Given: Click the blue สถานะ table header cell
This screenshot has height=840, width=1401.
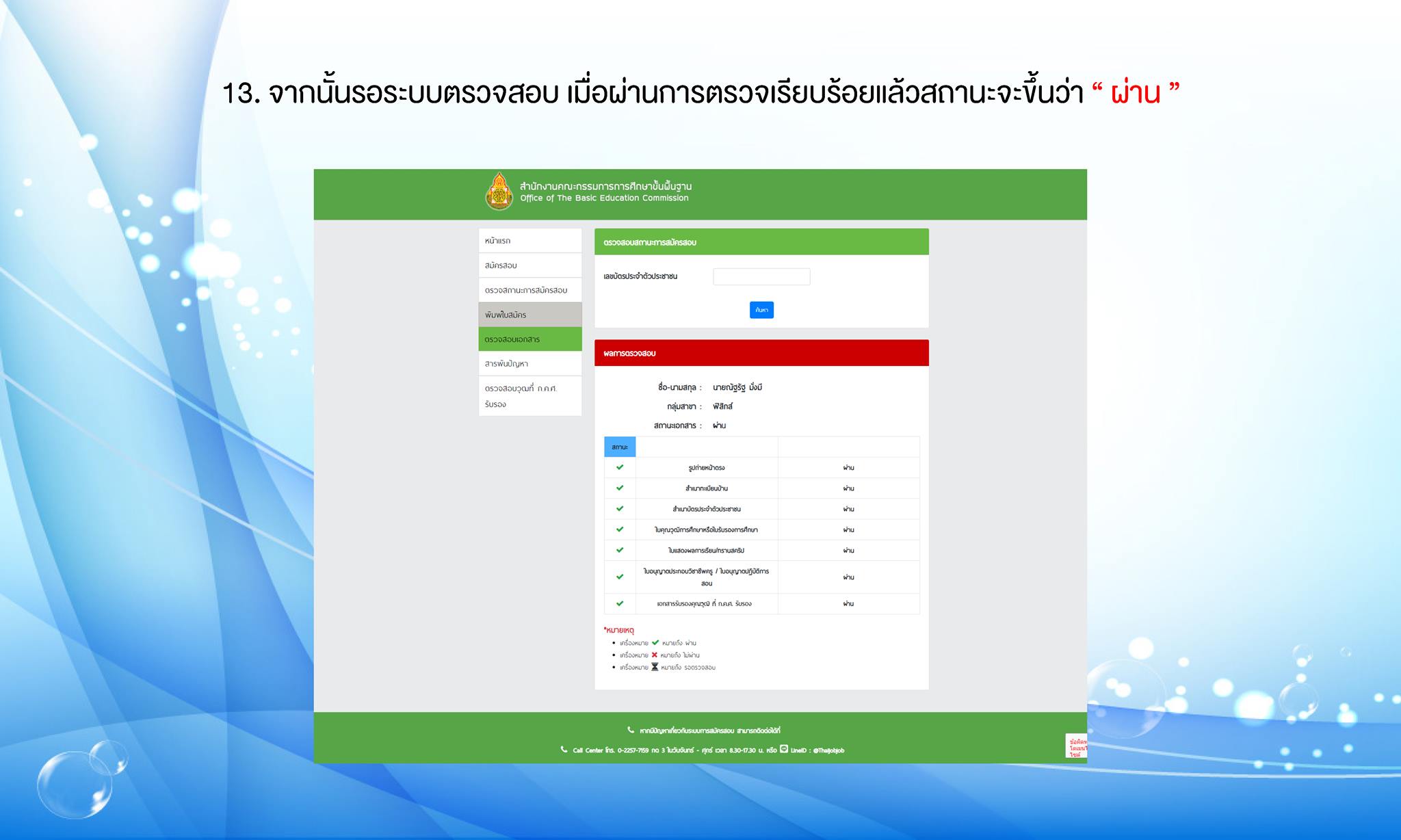Looking at the screenshot, I should coord(620,447).
